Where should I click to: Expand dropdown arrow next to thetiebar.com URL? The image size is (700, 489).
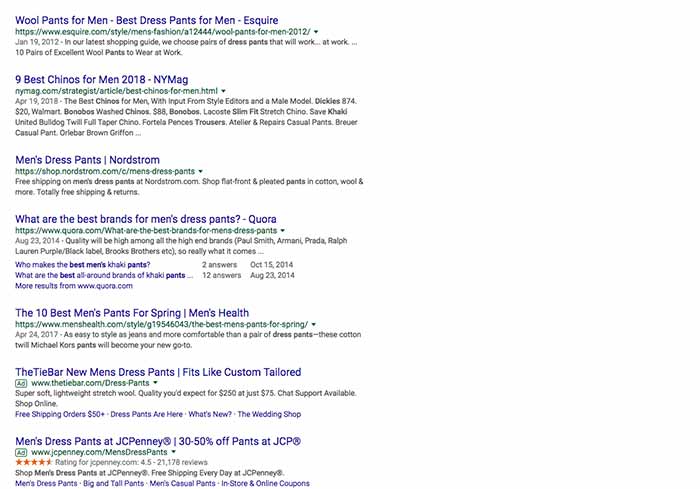pos(155,383)
